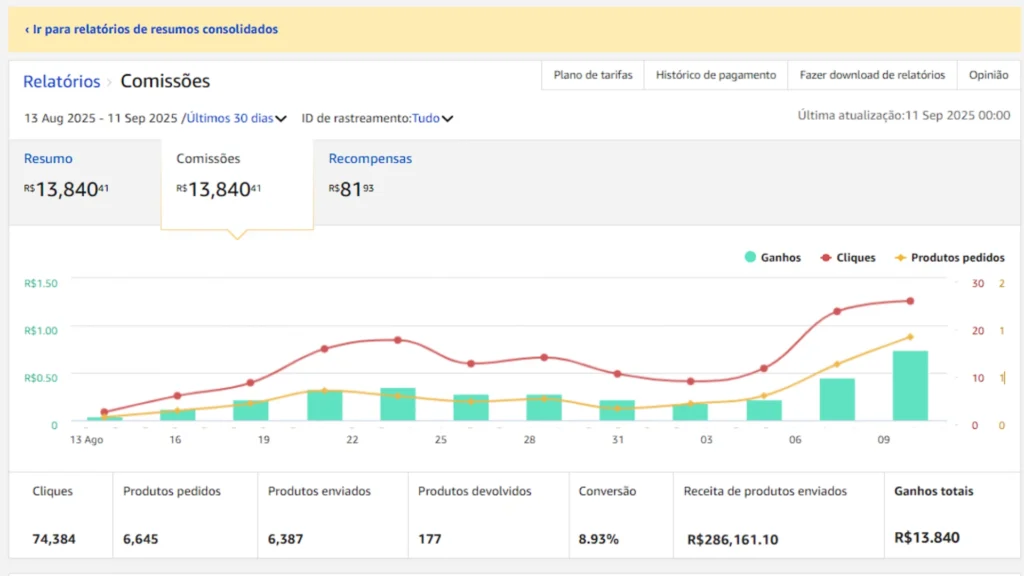The width and height of the screenshot is (1024, 576).
Task: Click the Relatórios breadcrumb link
Action: (62, 82)
